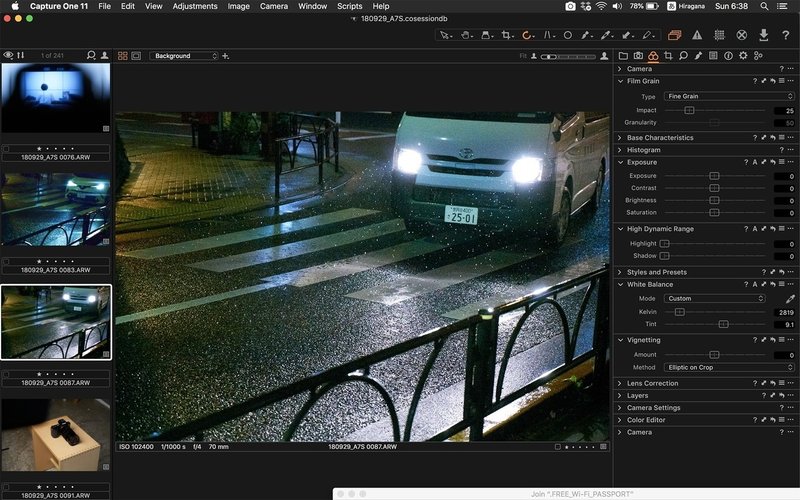
Task: Select the pointer cursor tool
Action: tap(445, 35)
